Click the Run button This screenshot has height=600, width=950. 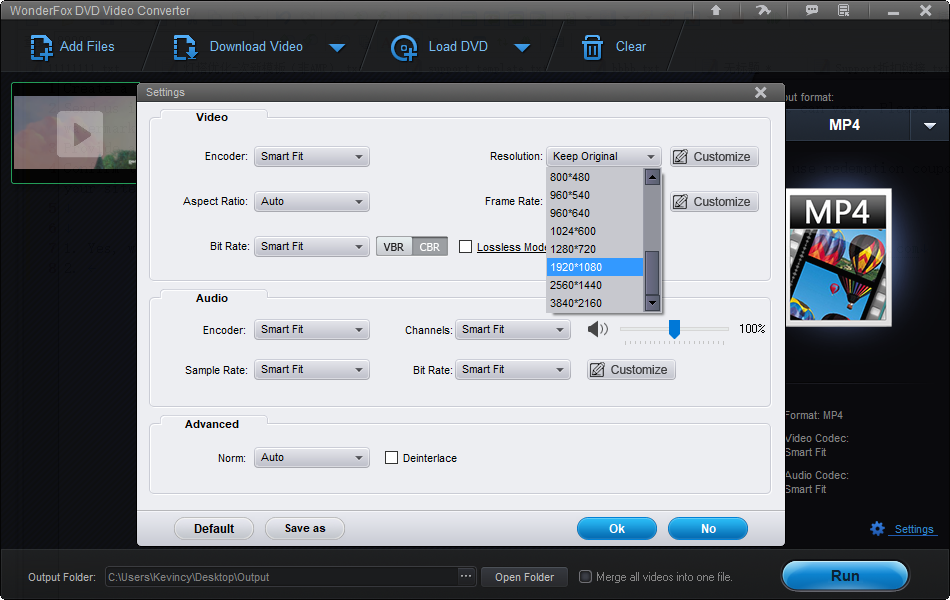point(845,575)
